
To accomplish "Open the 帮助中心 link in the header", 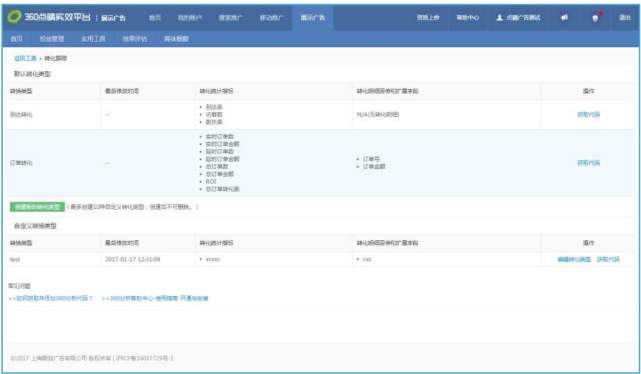I will point(467,18).
